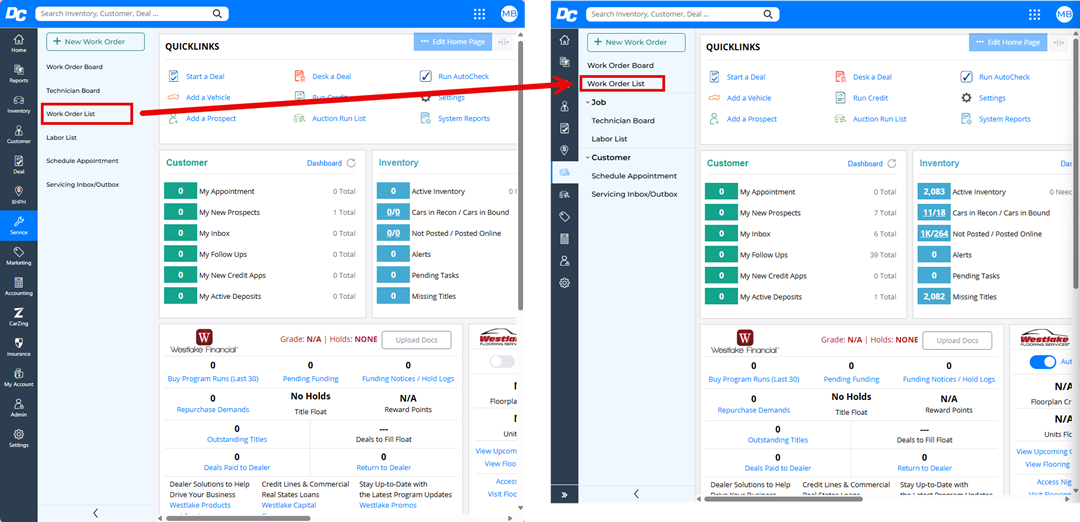1080x522 pixels.
Task: Click DC logo in right window header
Action: (x=567, y=14)
